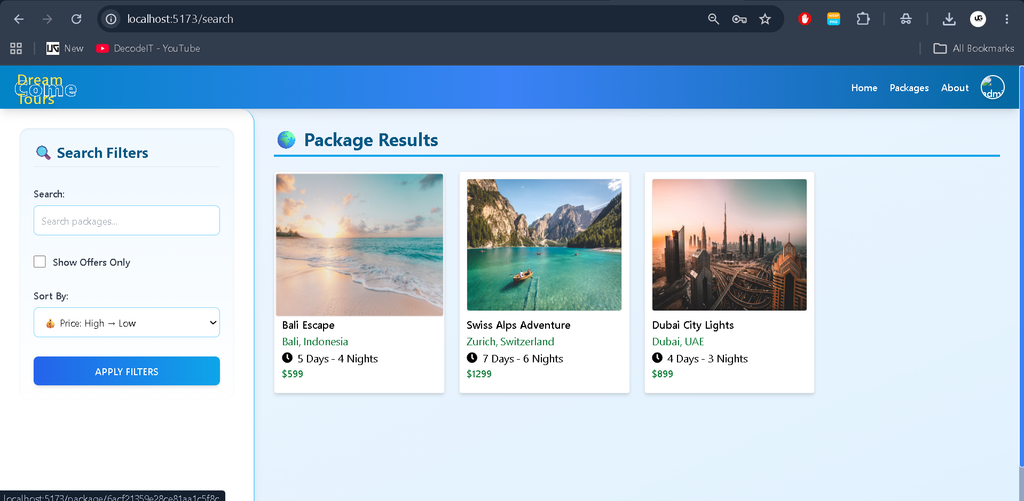Open the Bali Escape beach thumbnail
1024x501 pixels.
[x=359, y=245]
